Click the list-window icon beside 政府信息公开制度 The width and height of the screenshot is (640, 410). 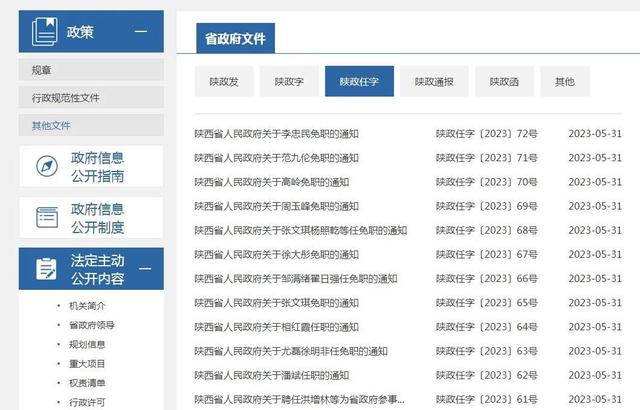coord(47,217)
